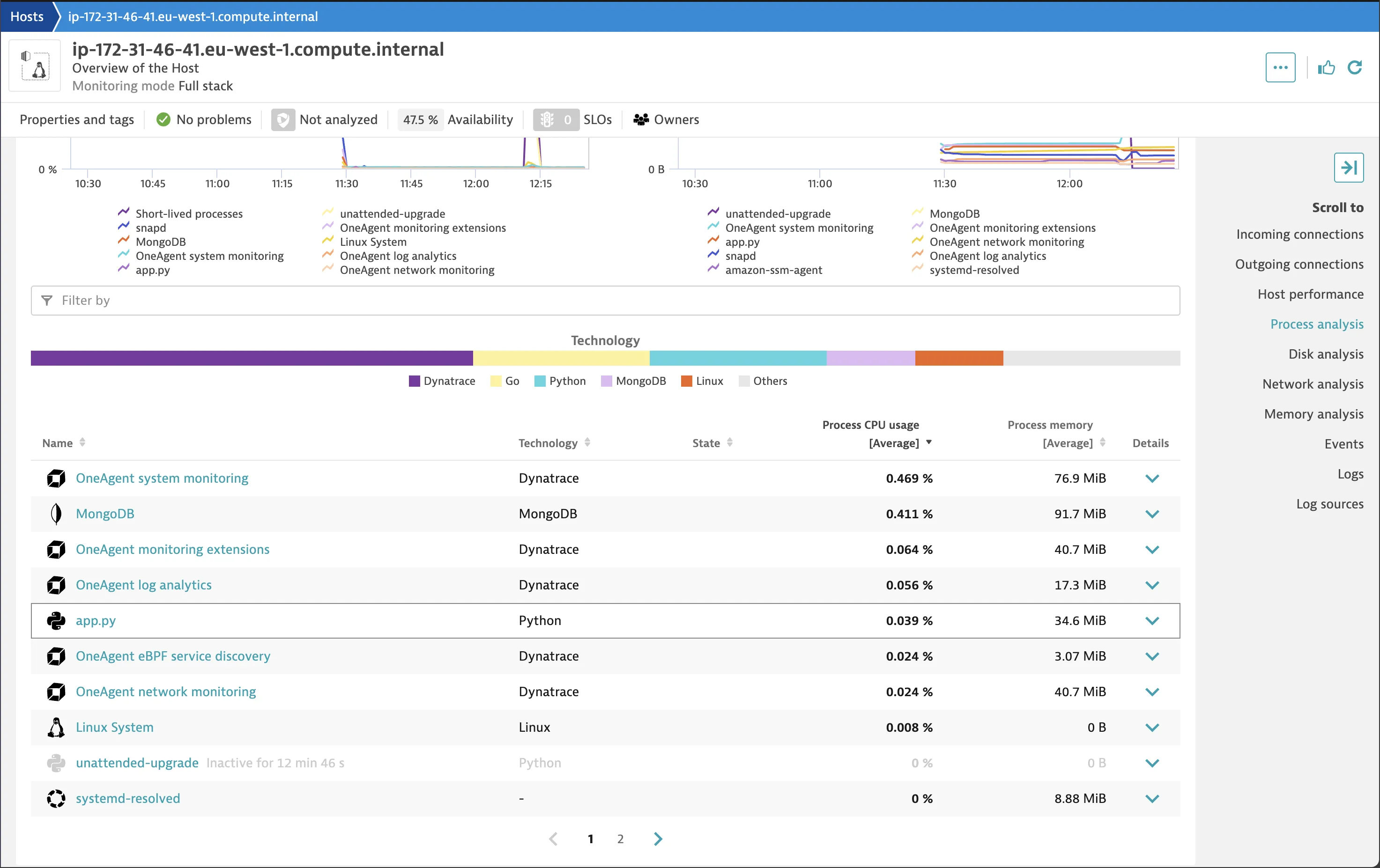Image resolution: width=1380 pixels, height=868 pixels.
Task: Click the Owners people icon
Action: coord(640,119)
